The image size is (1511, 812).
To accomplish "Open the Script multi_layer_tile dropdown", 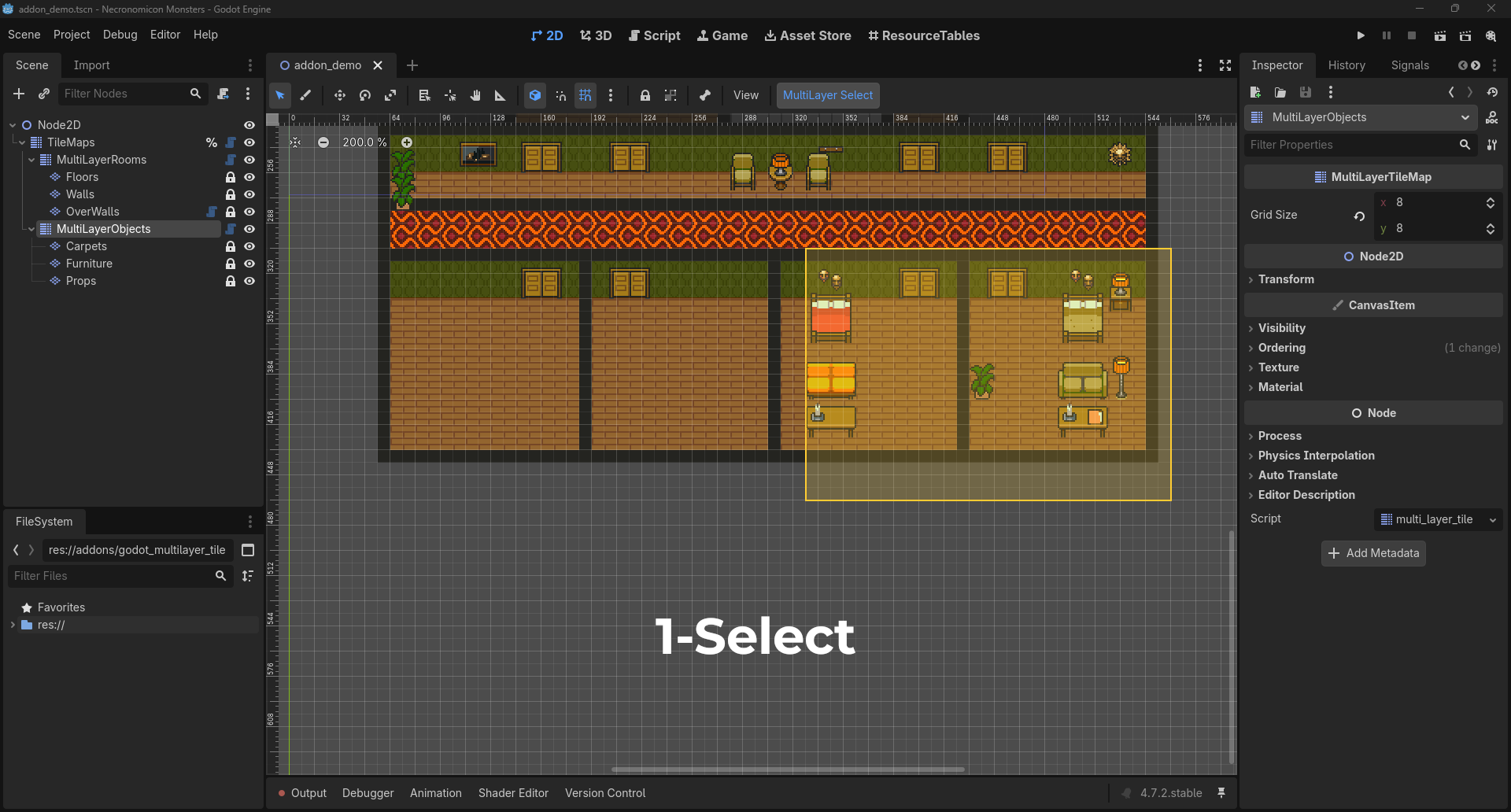I will [x=1439, y=519].
